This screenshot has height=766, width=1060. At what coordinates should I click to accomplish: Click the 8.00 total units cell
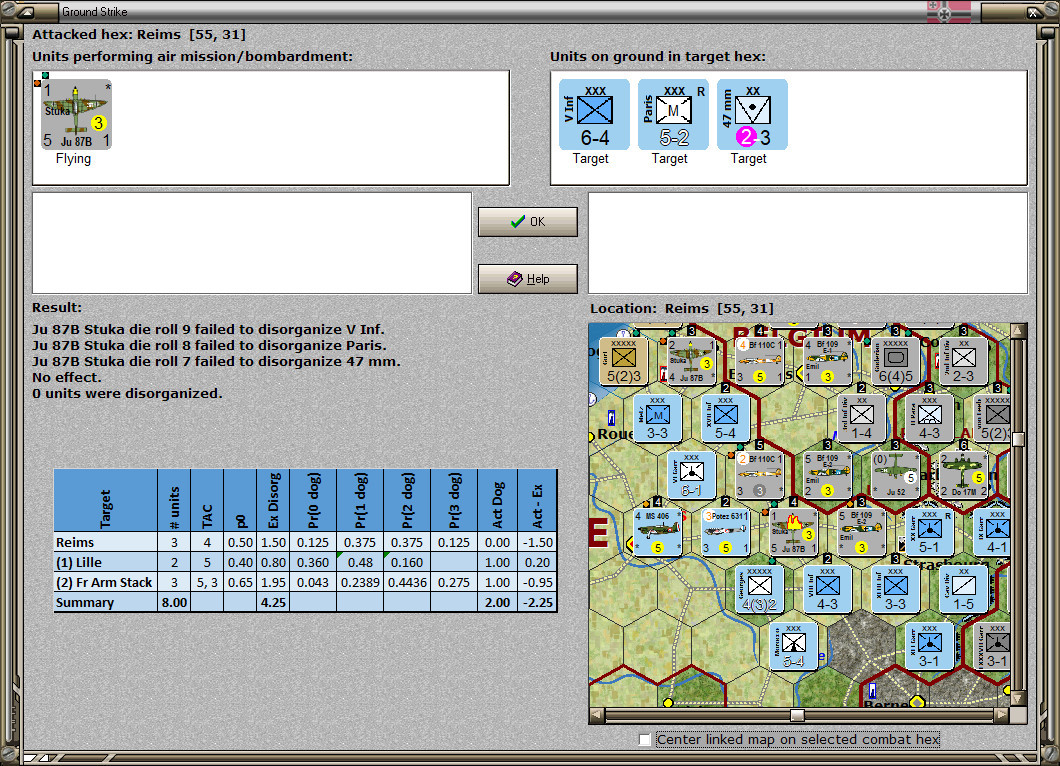pyautogui.click(x=174, y=602)
